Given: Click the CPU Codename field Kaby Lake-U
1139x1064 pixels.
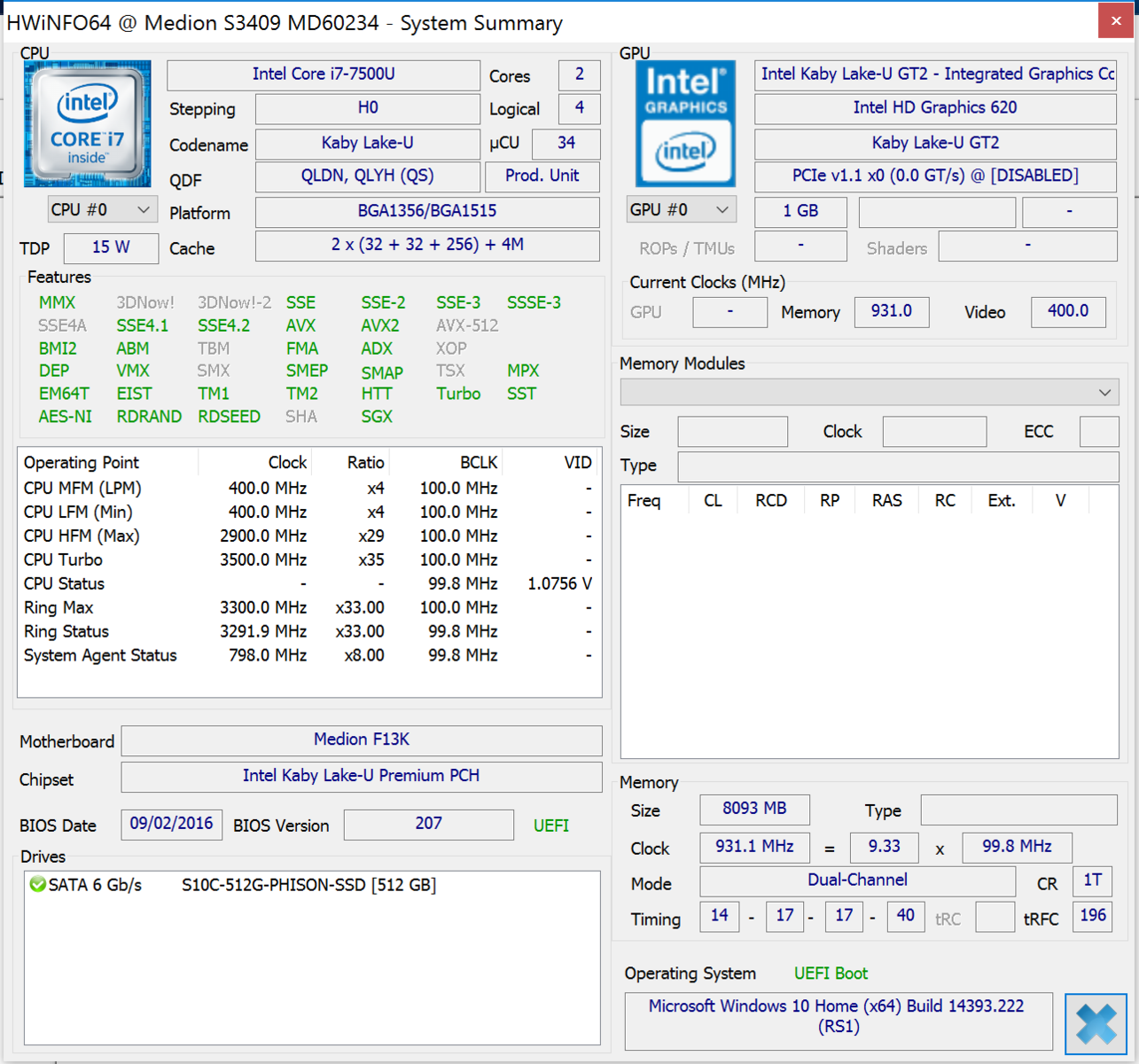Looking at the screenshot, I should 368,144.
